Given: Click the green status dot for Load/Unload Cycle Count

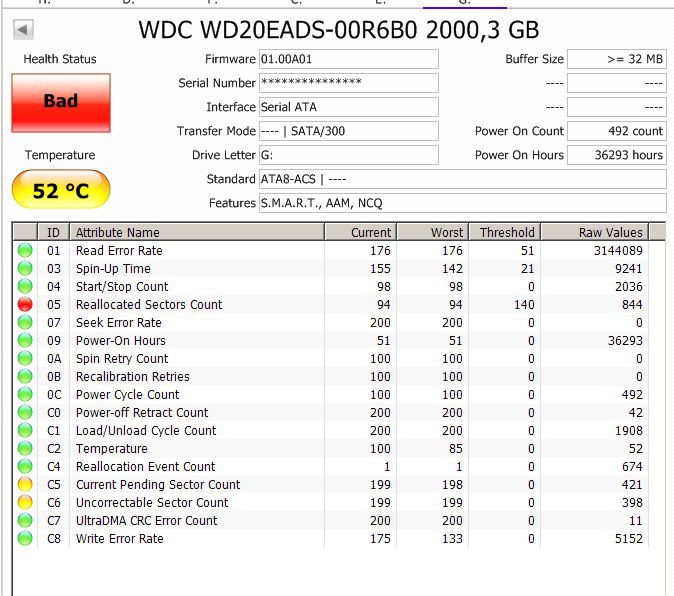Looking at the screenshot, I should pos(25,431).
